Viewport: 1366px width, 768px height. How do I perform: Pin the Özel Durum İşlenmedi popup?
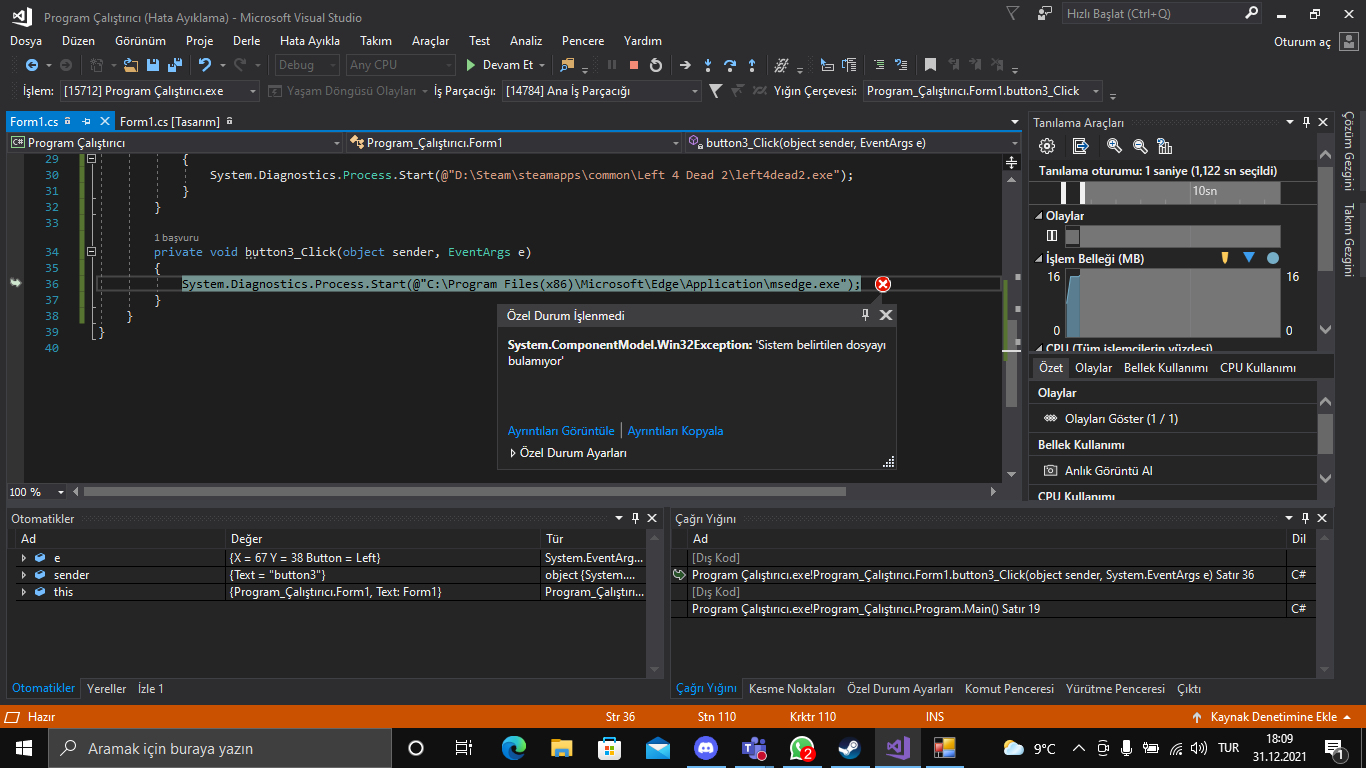(x=865, y=315)
